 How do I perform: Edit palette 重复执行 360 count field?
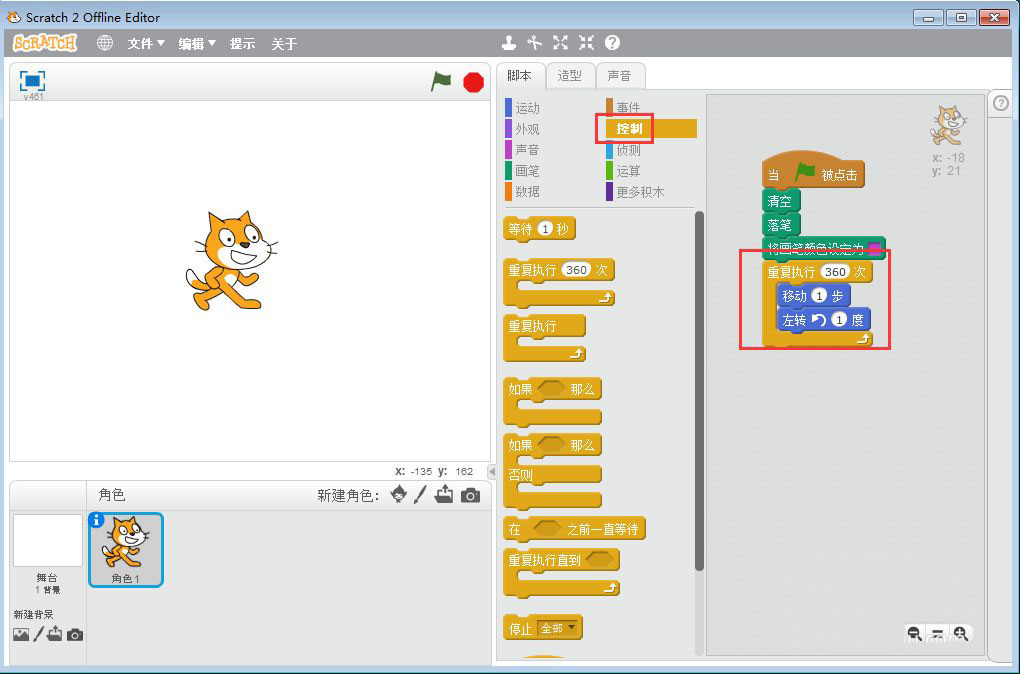[576, 269]
